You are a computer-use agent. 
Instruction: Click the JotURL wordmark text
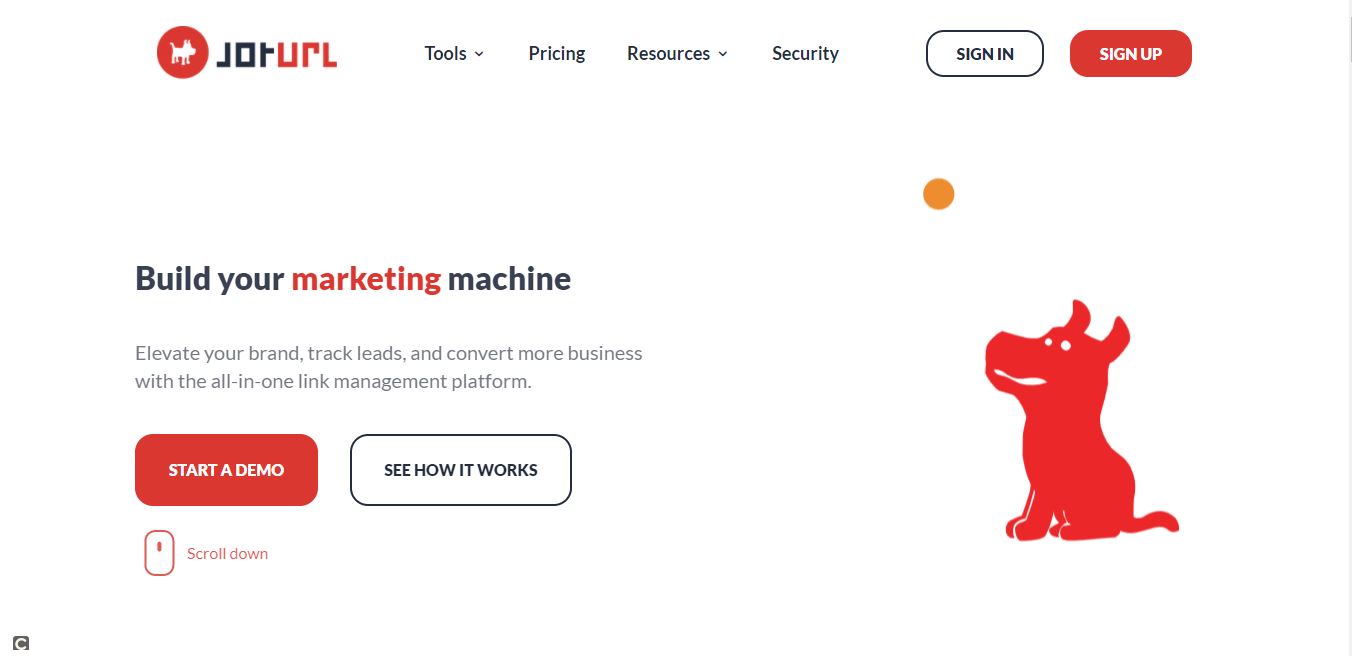[276, 54]
